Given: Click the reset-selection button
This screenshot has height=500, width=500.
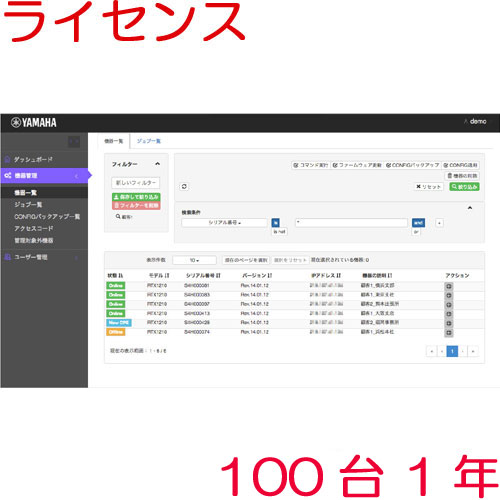Looking at the screenshot, I should click(290, 260).
